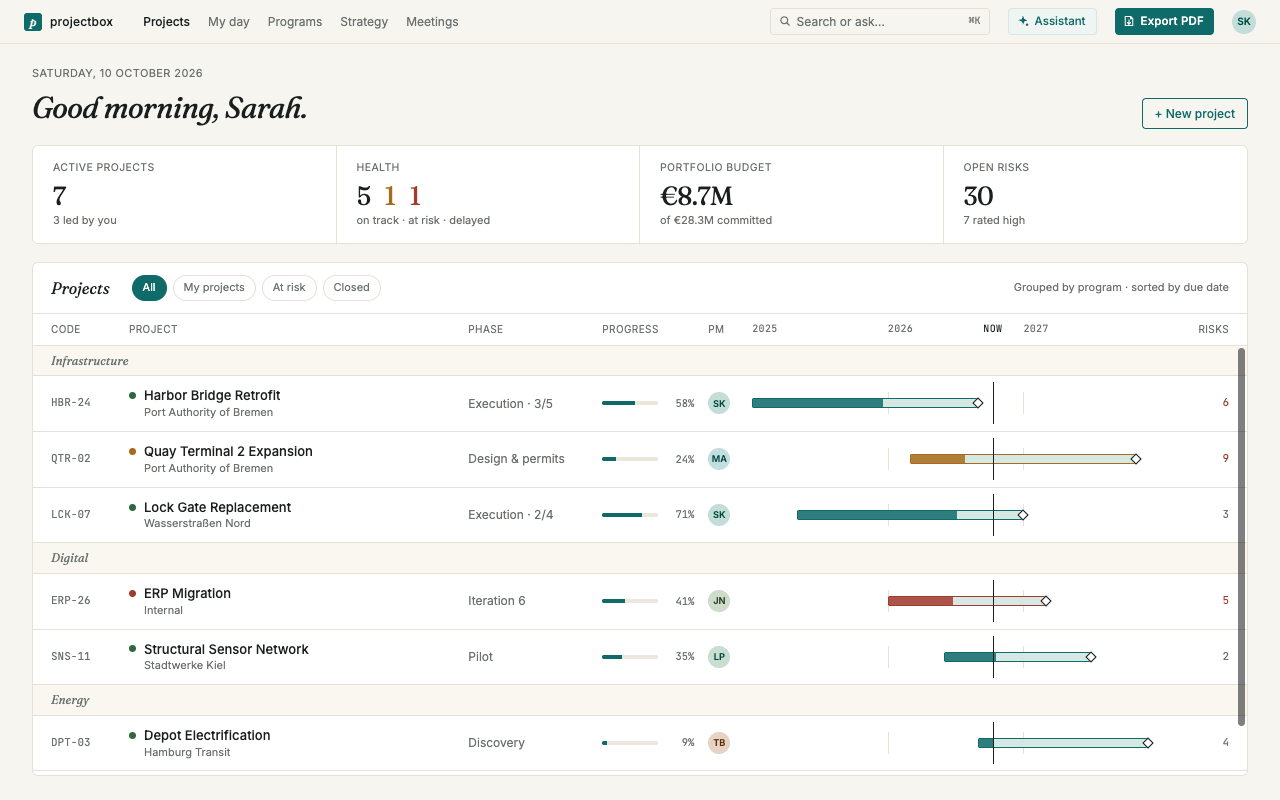Viewport: 1280px width, 800px height.
Task: Click the risk count 9 for Quay Terminal
Action: 1225,459
